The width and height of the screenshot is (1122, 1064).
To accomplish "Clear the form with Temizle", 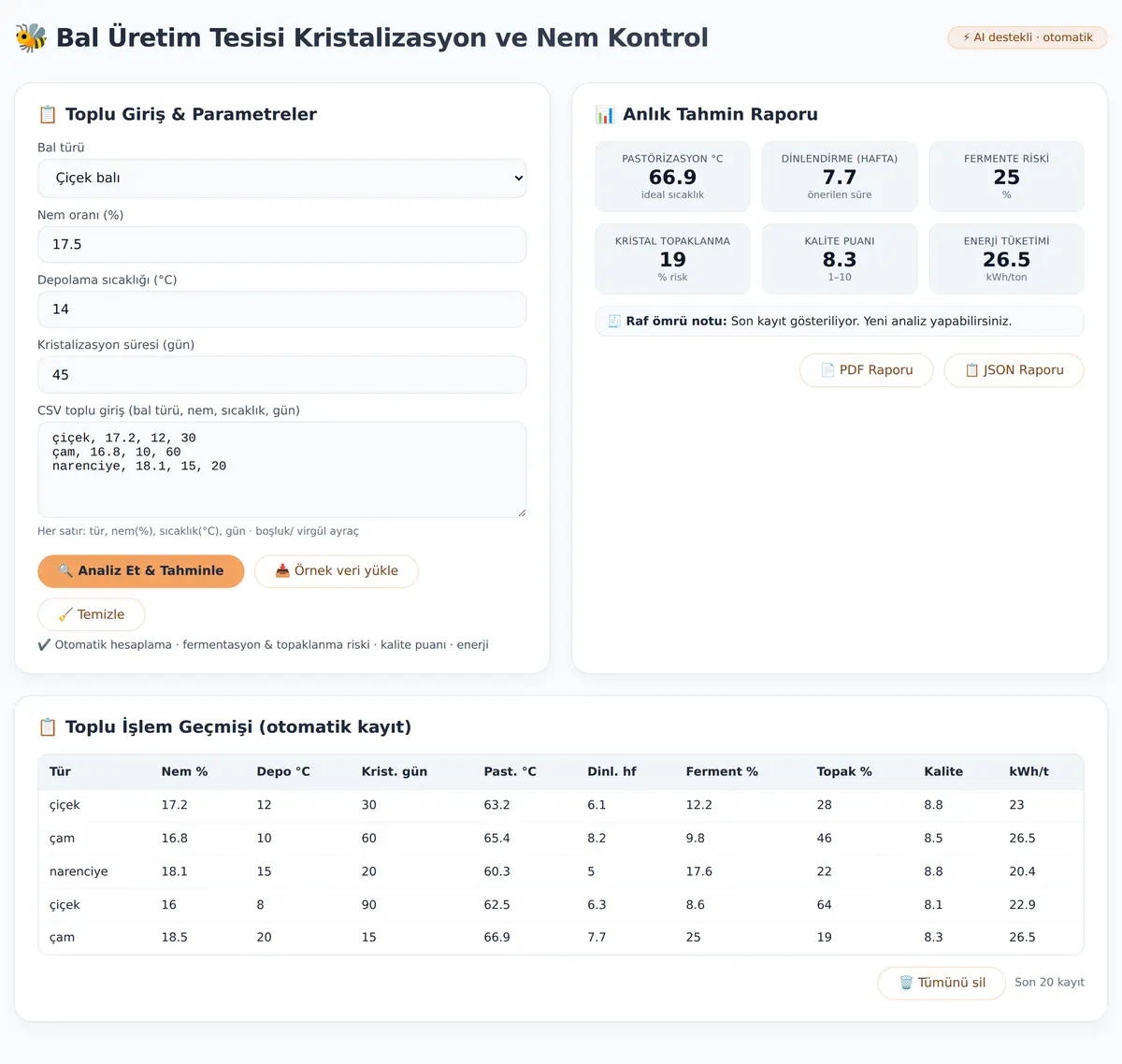I will click(92, 614).
